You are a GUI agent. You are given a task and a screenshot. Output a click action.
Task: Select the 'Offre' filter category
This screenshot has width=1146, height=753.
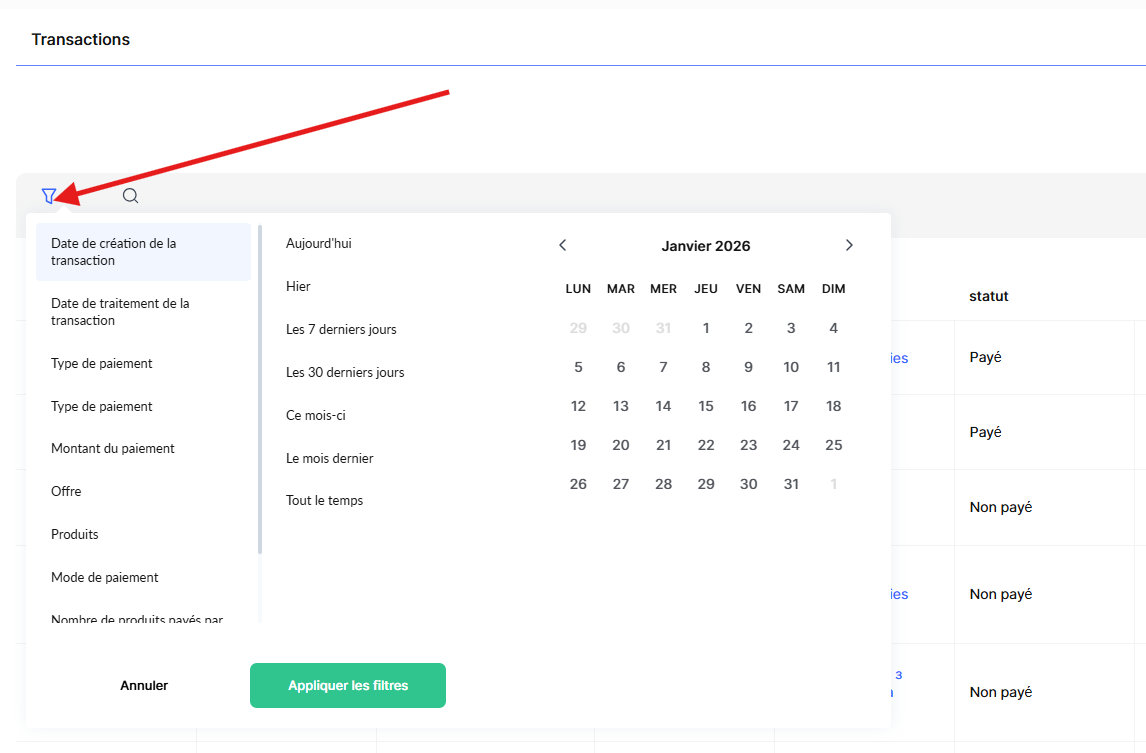tap(67, 492)
